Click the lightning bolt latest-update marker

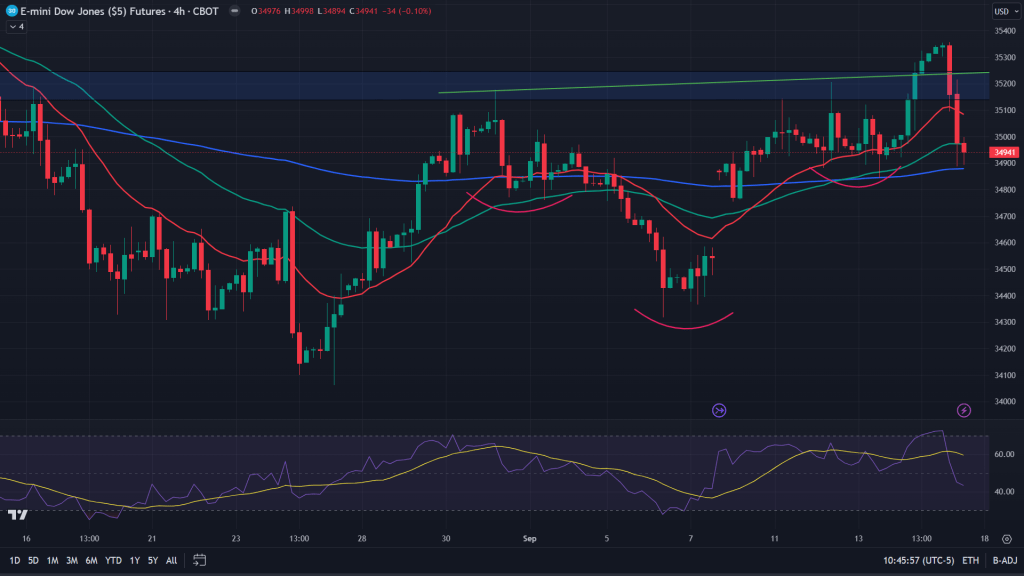964,410
